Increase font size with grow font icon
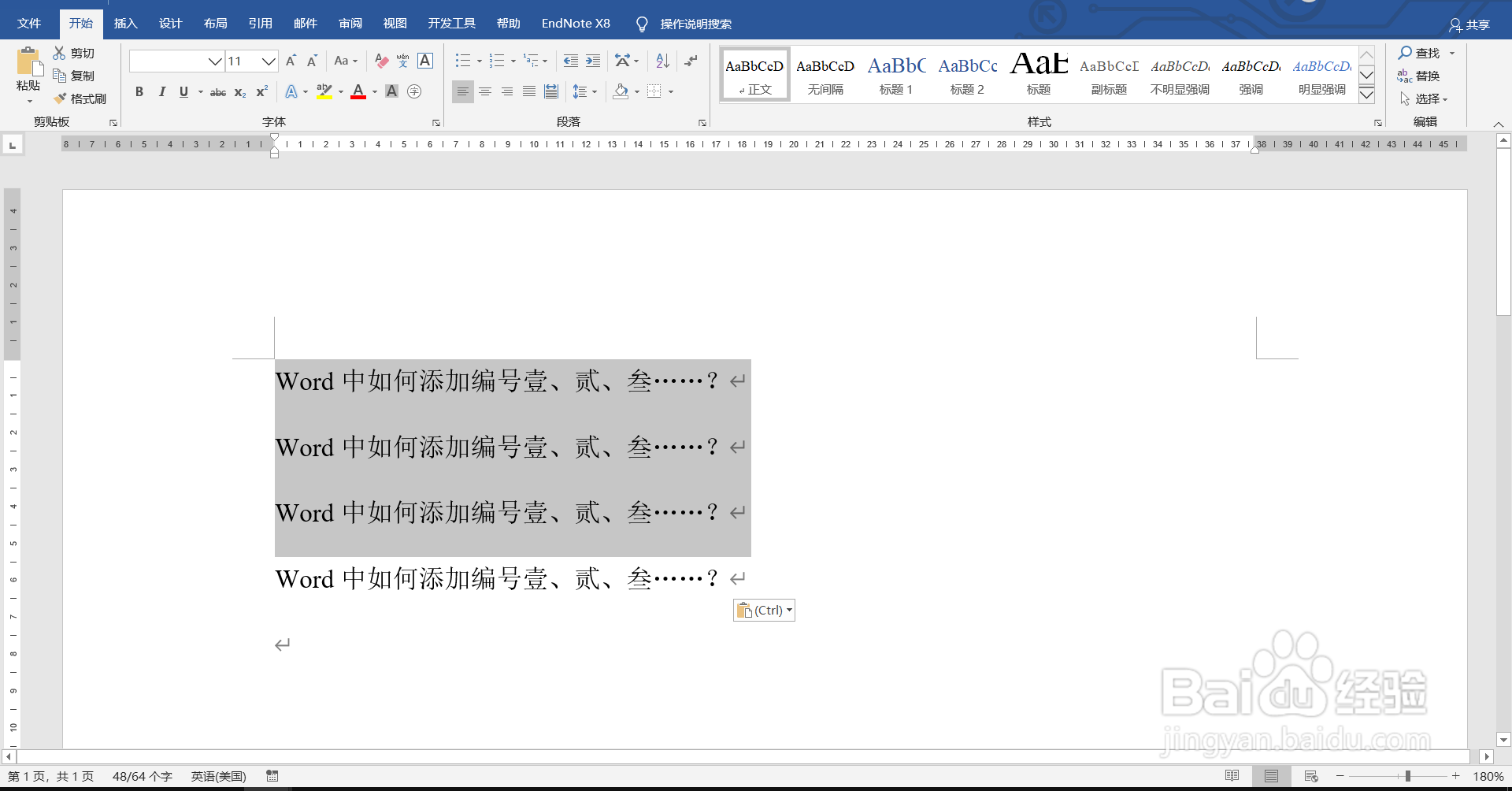This screenshot has height=791, width=1512. coord(291,61)
